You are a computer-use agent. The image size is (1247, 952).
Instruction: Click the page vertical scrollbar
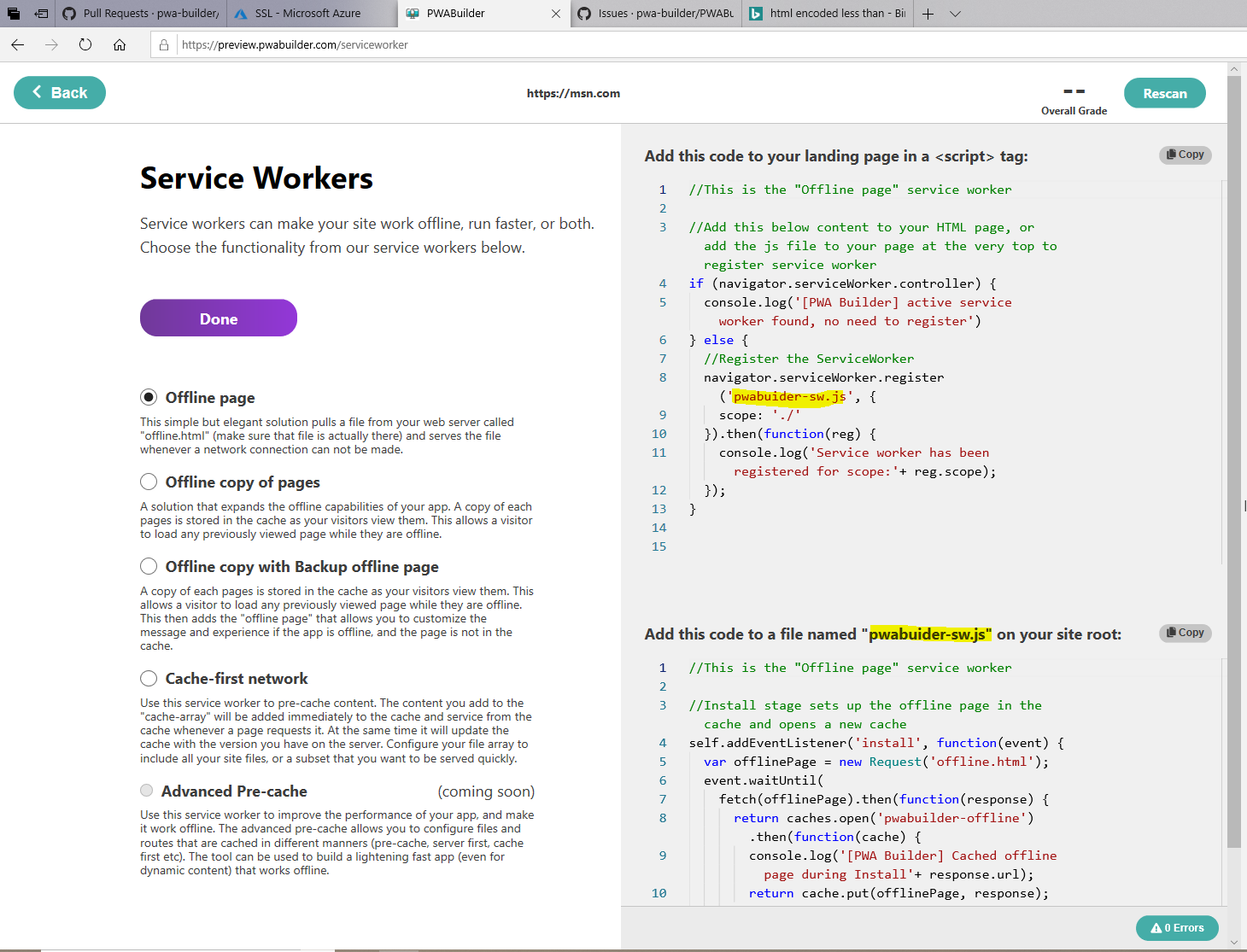coord(1233,461)
